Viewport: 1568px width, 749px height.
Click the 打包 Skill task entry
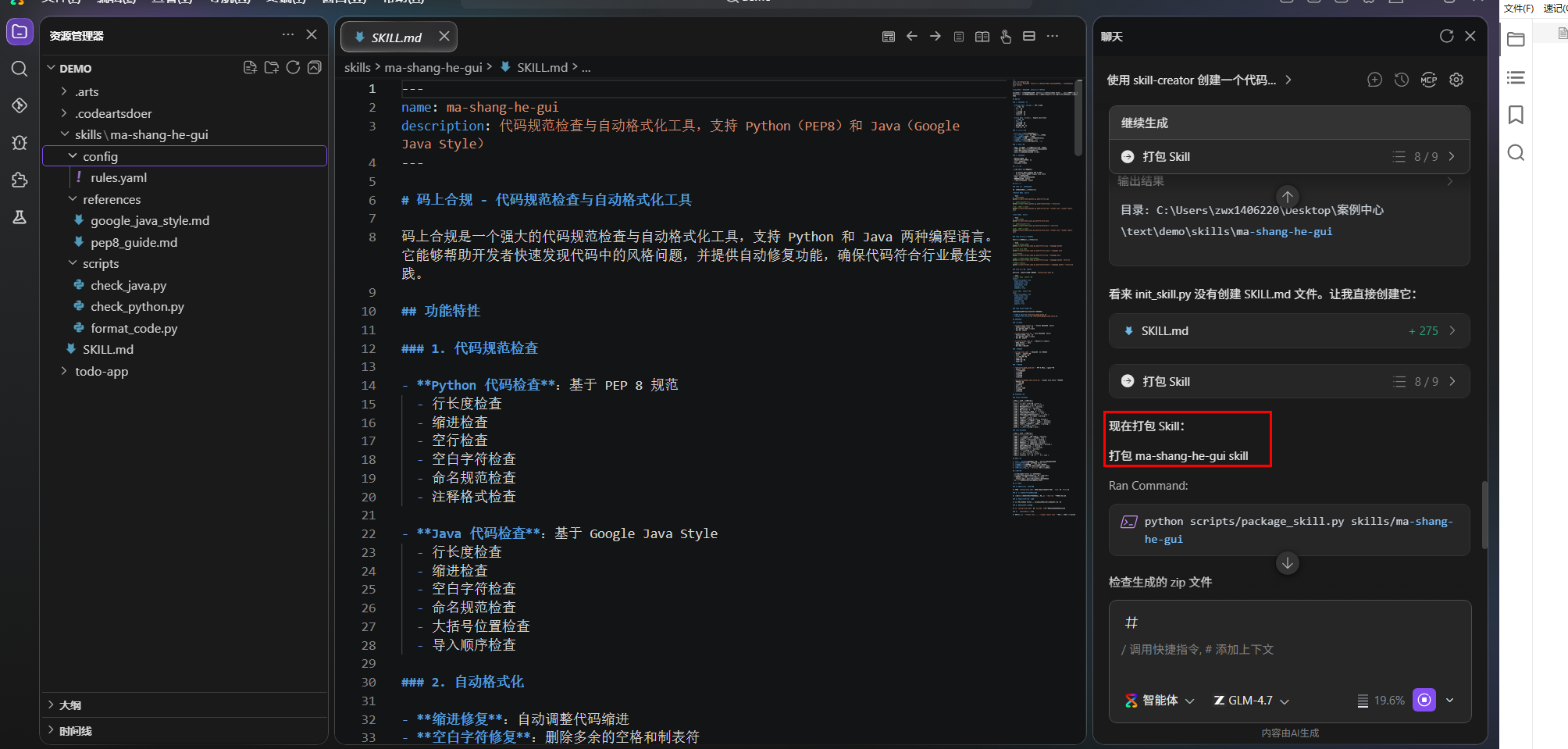tap(1288, 381)
